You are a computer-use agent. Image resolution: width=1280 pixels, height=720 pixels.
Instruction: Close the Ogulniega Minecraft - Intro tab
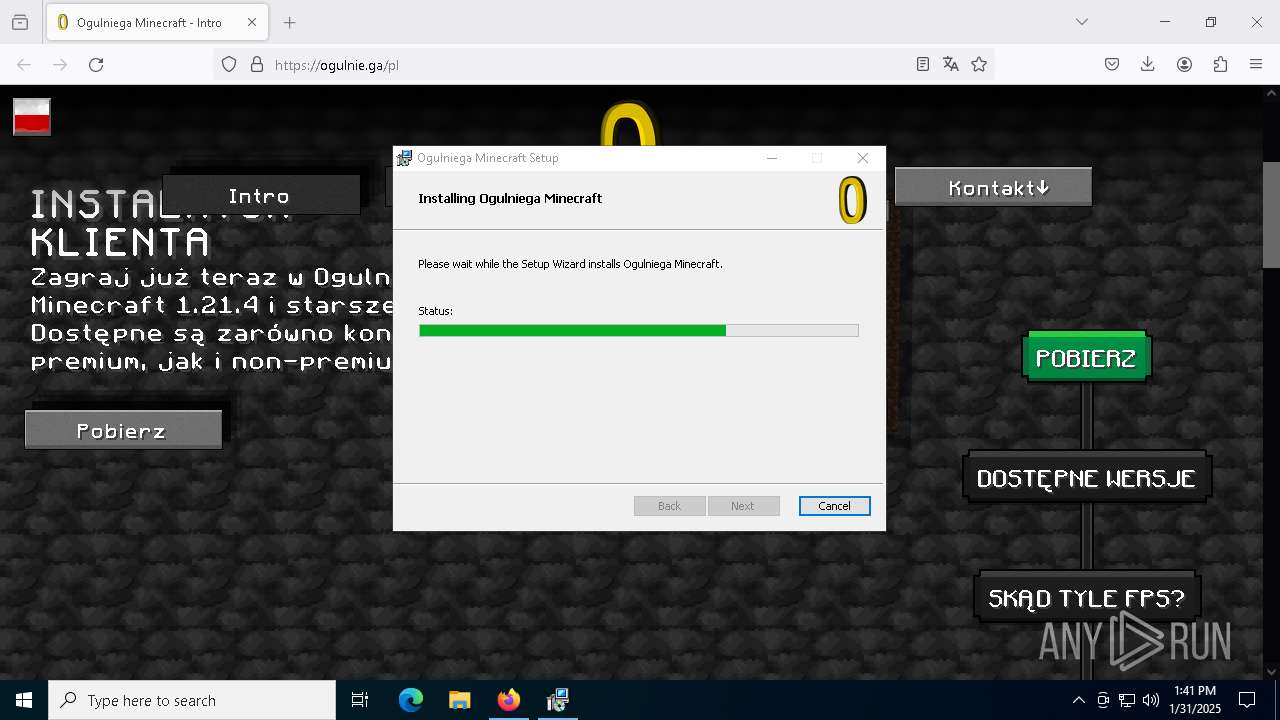click(x=252, y=22)
